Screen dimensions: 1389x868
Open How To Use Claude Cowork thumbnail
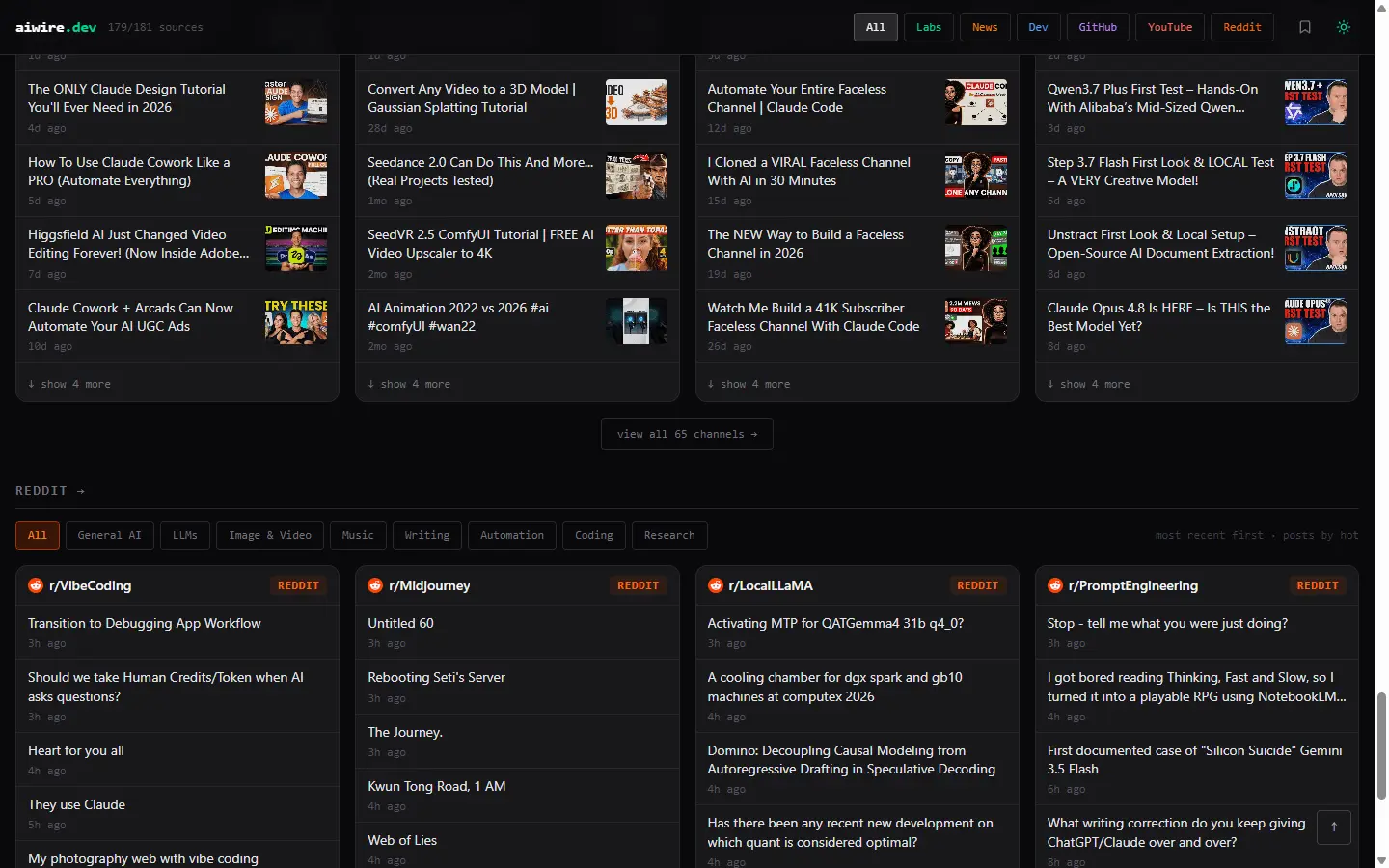pyautogui.click(x=296, y=176)
